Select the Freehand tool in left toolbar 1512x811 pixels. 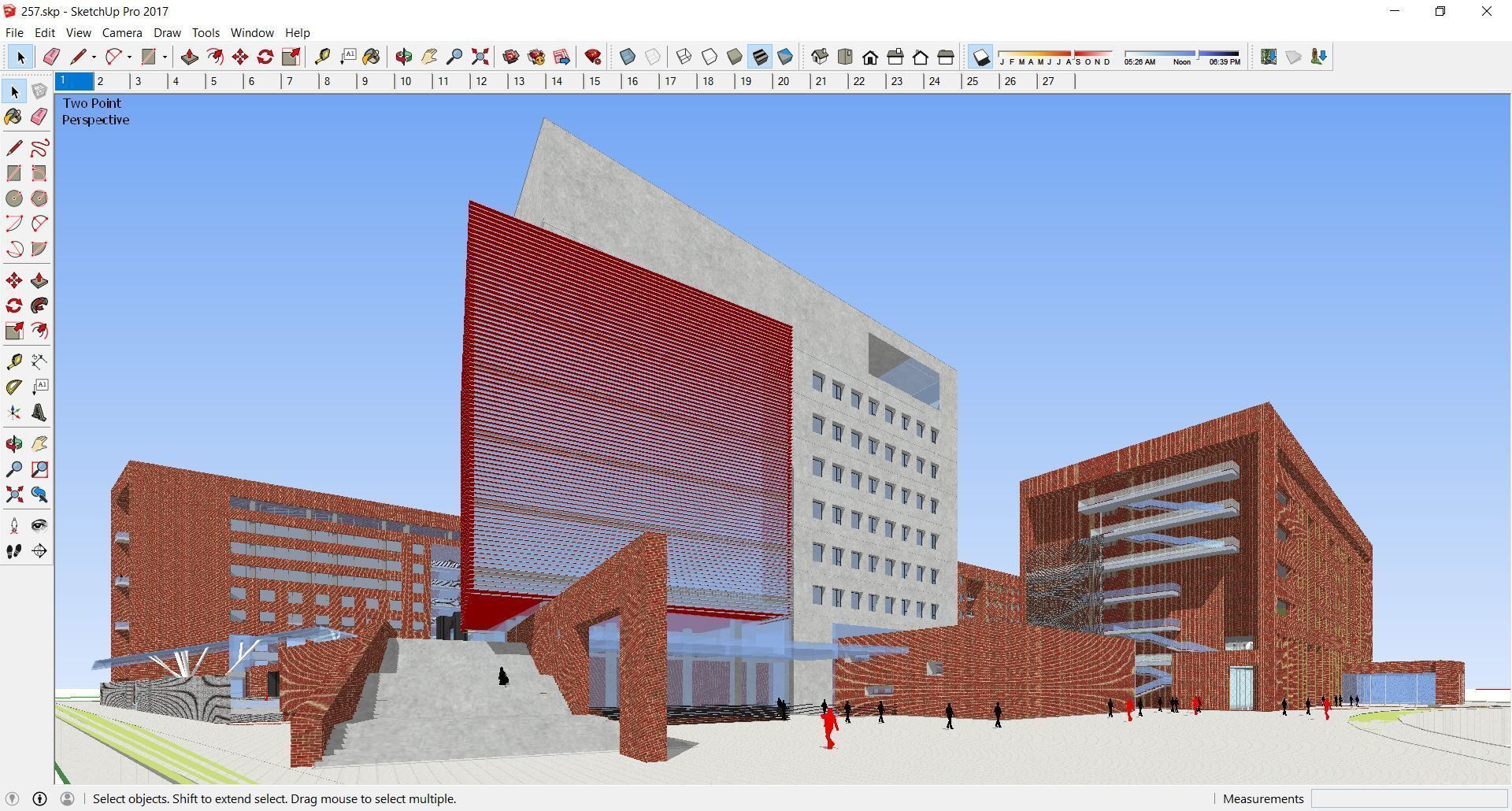39,148
